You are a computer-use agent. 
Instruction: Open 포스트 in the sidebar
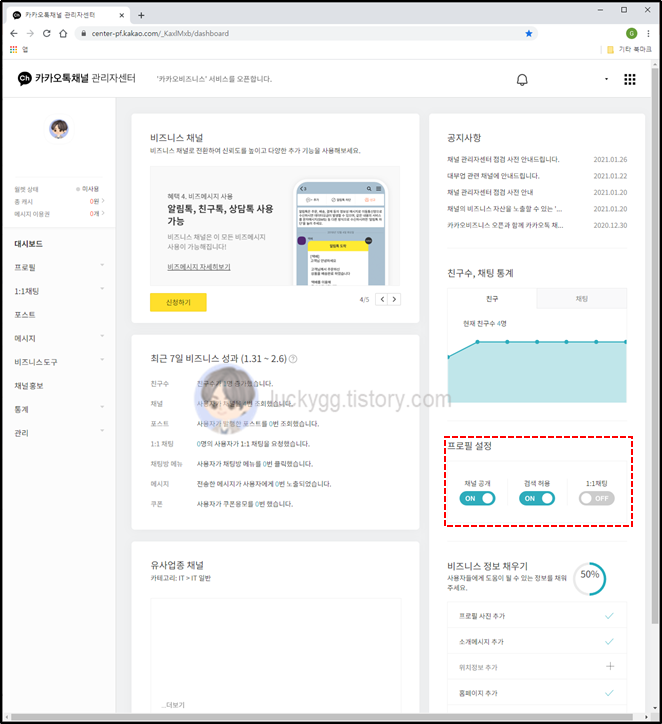25,315
